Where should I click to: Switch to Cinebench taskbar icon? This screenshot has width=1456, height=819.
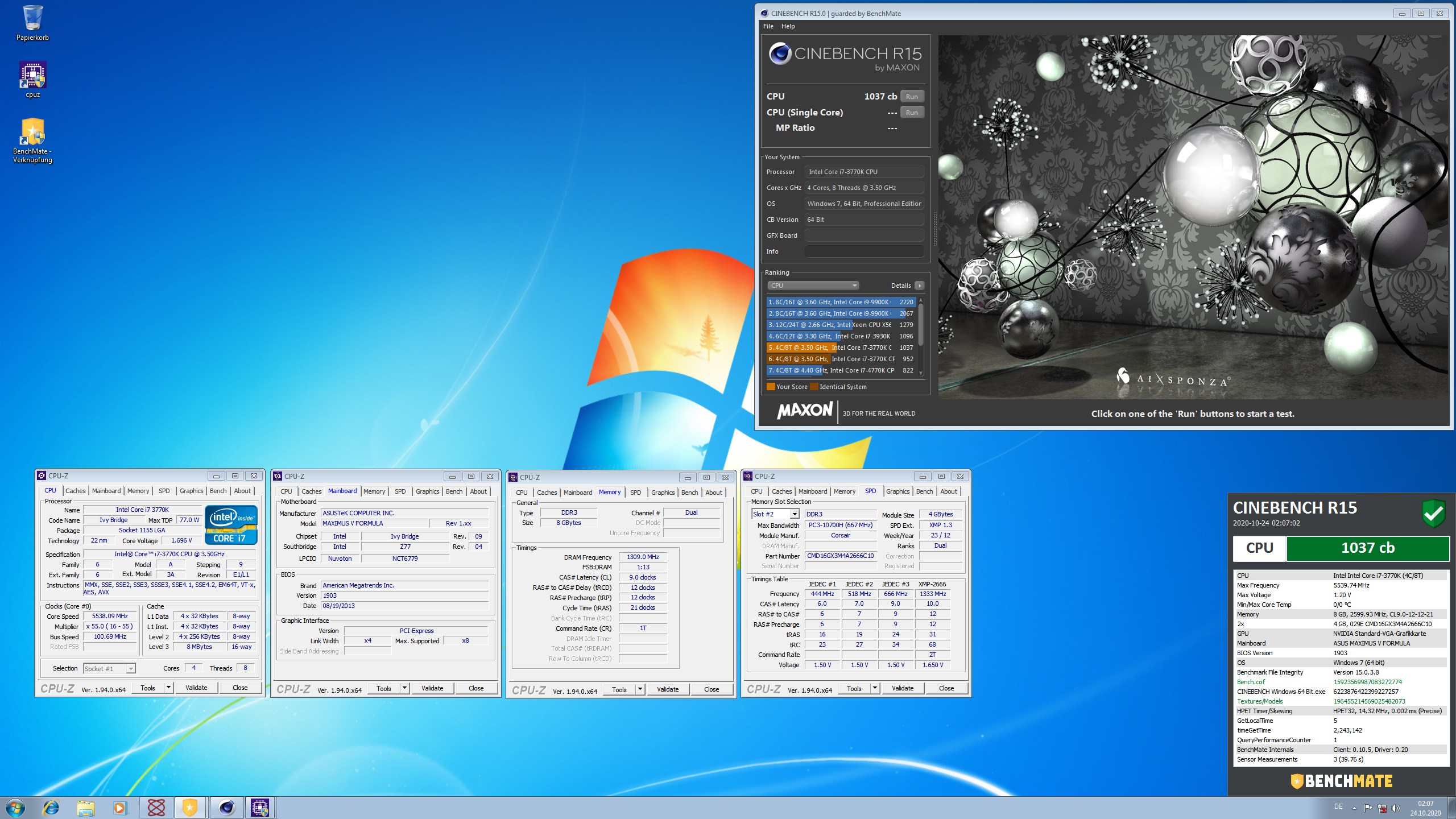226,808
